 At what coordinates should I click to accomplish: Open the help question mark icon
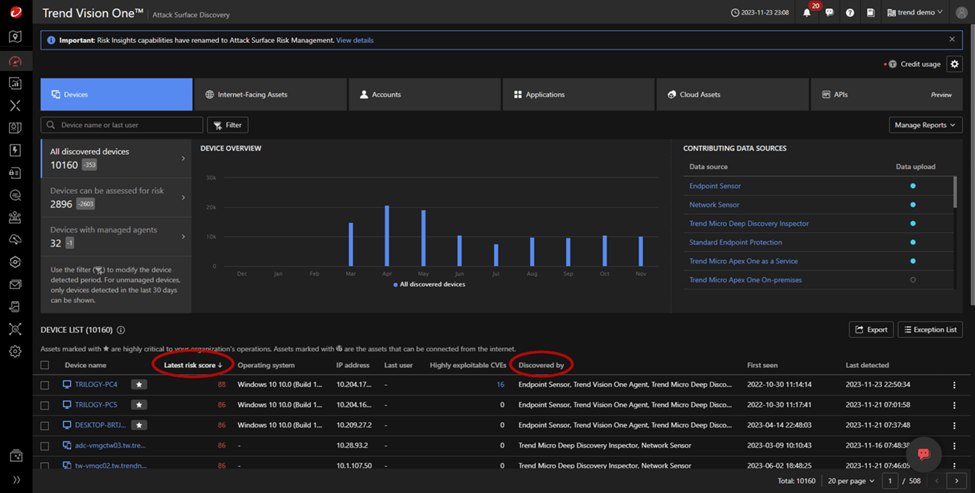point(850,12)
